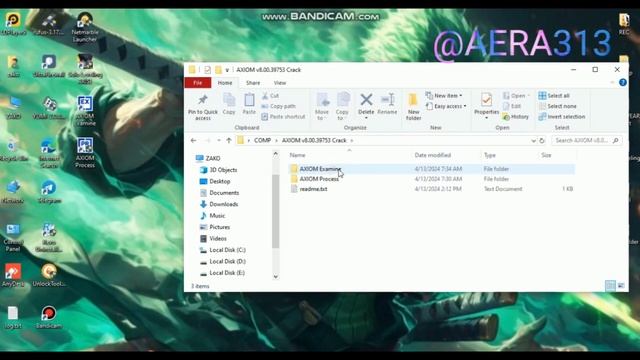Click navigation pane scroll down arrow
Viewport: 640px width, 360px height.
click(x=276, y=276)
